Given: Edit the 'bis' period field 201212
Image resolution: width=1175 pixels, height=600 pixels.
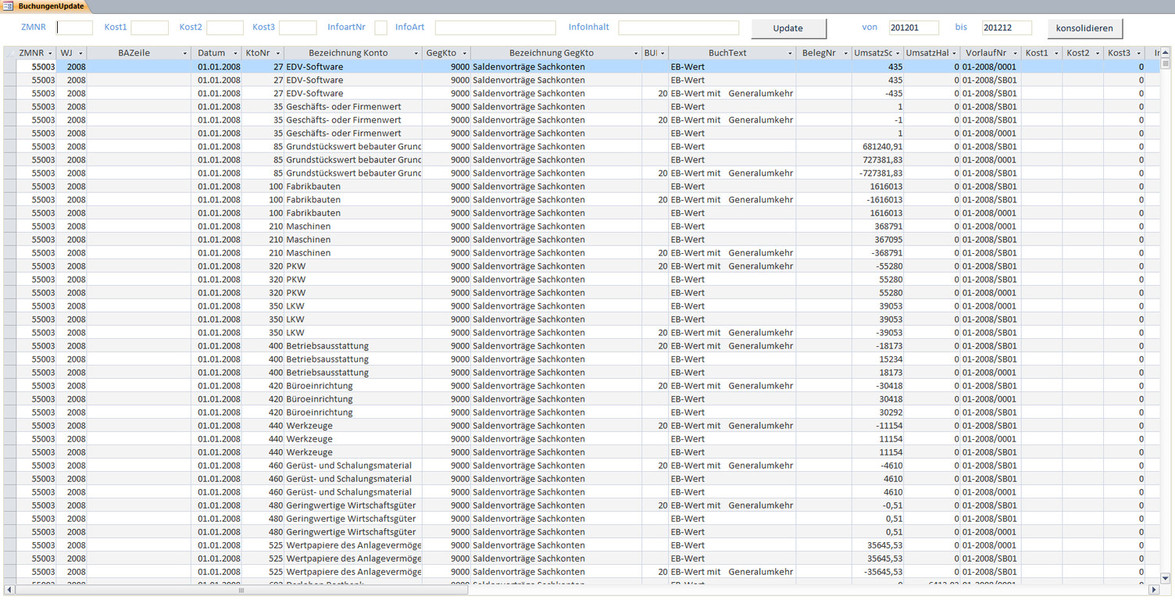Looking at the screenshot, I should pyautogui.click(x=1006, y=28).
